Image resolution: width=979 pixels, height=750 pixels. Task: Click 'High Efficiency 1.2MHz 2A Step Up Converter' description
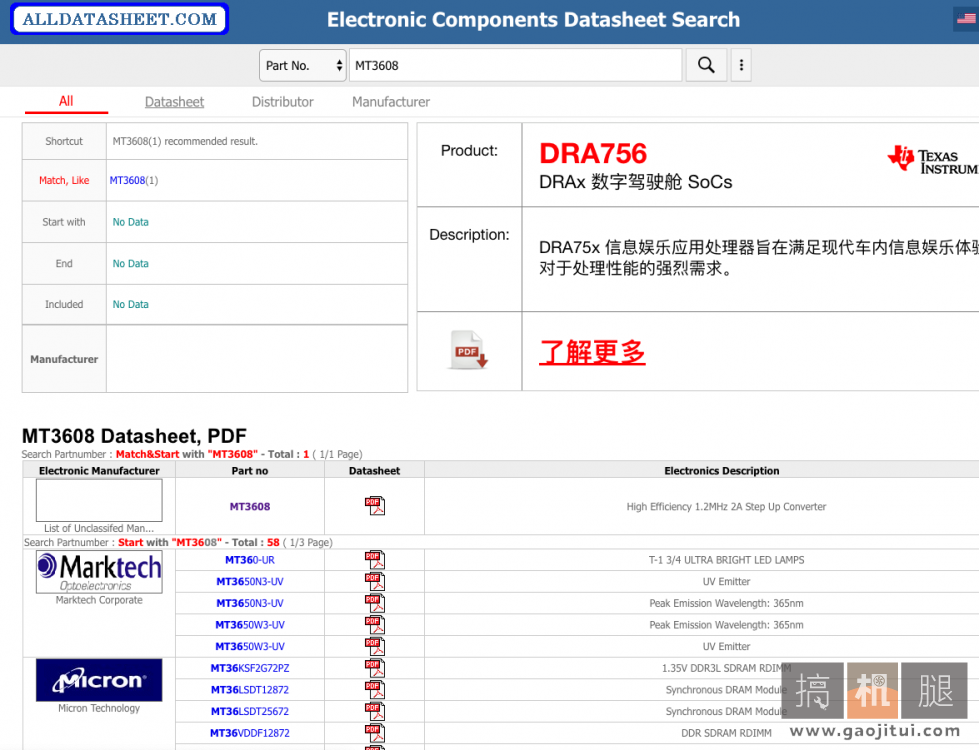pyautogui.click(x=726, y=506)
